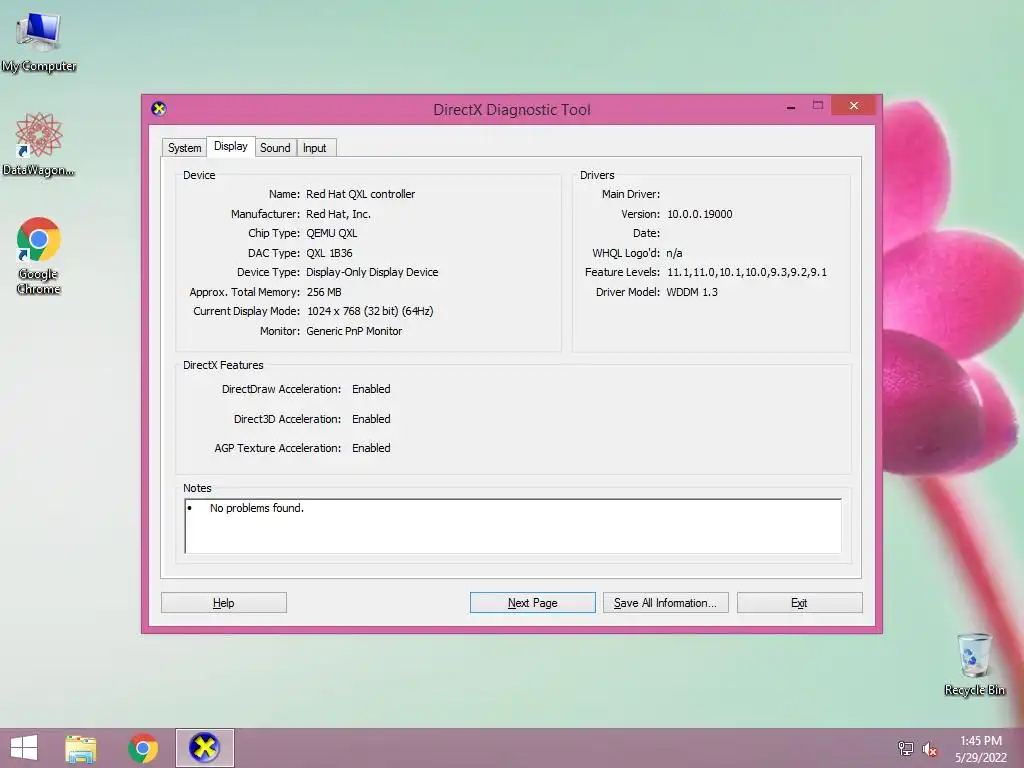1024x768 pixels.
Task: Click the 'WDDM 1.3' driver model value
Action: (x=692, y=292)
